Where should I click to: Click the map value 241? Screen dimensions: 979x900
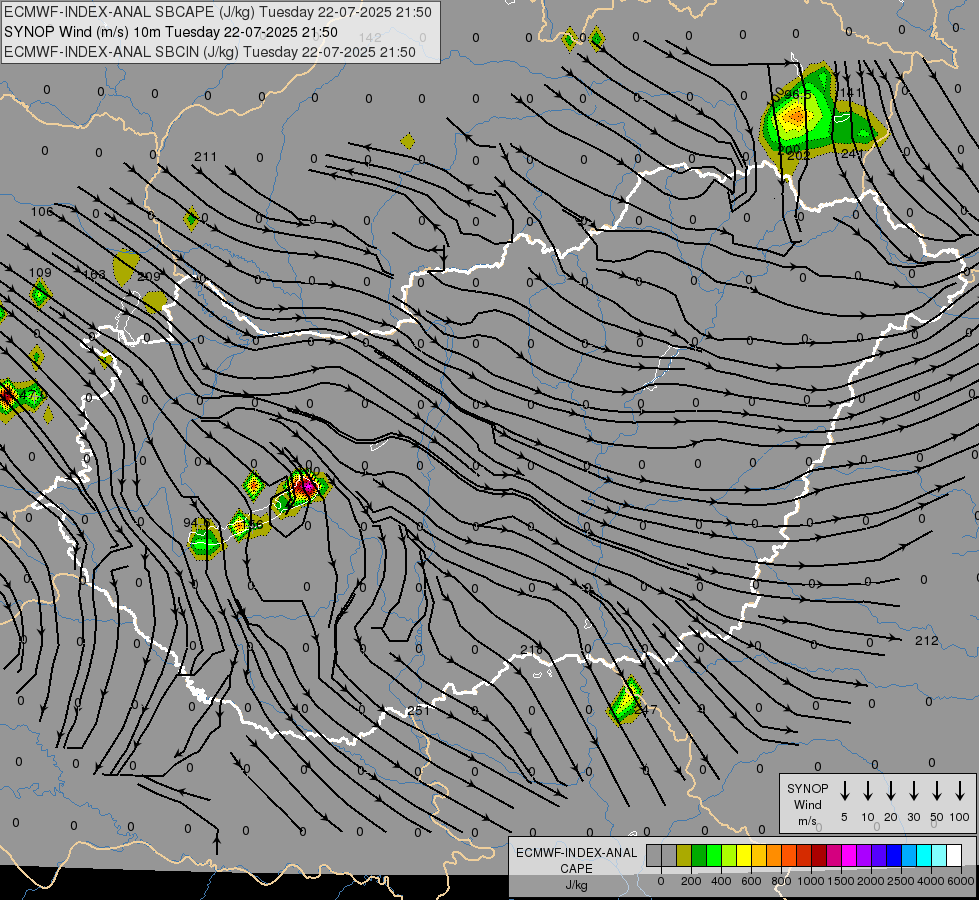click(852, 153)
